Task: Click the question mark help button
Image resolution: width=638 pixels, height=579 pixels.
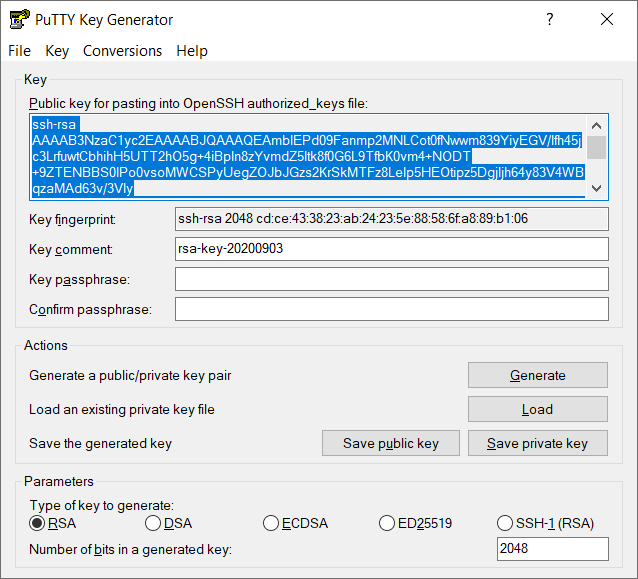Action: [550, 19]
